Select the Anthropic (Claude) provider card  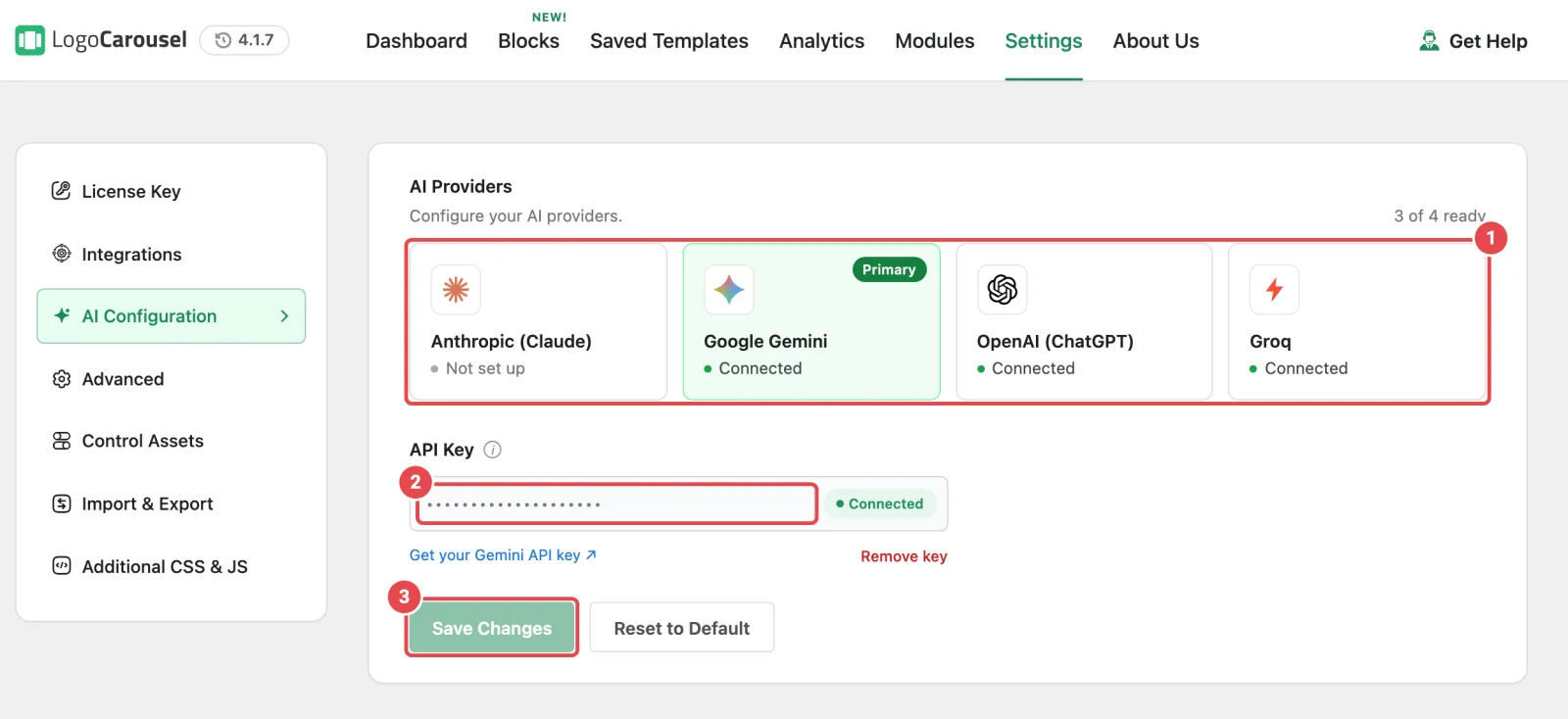click(x=538, y=321)
